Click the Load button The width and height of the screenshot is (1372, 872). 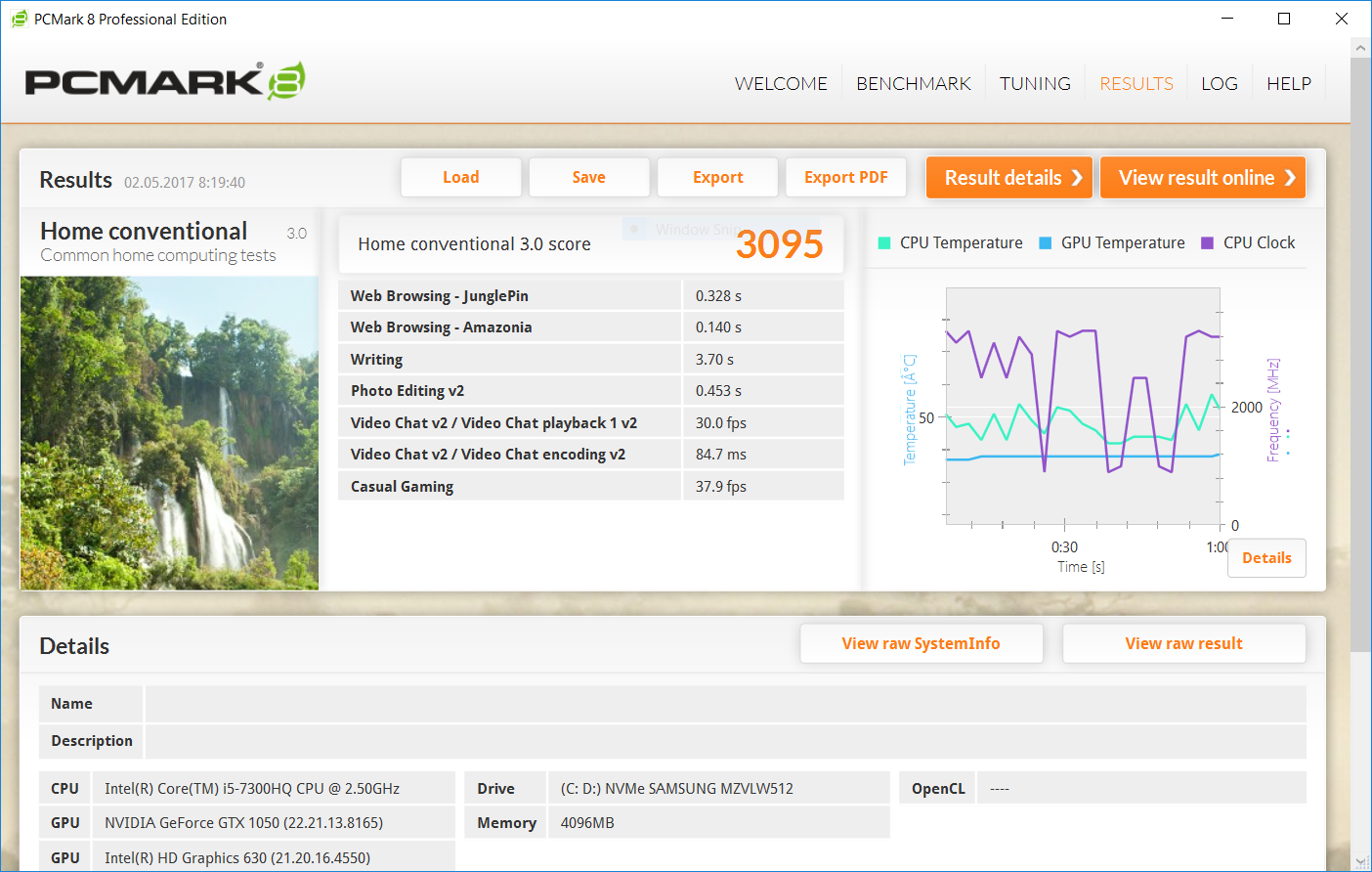pos(461,177)
